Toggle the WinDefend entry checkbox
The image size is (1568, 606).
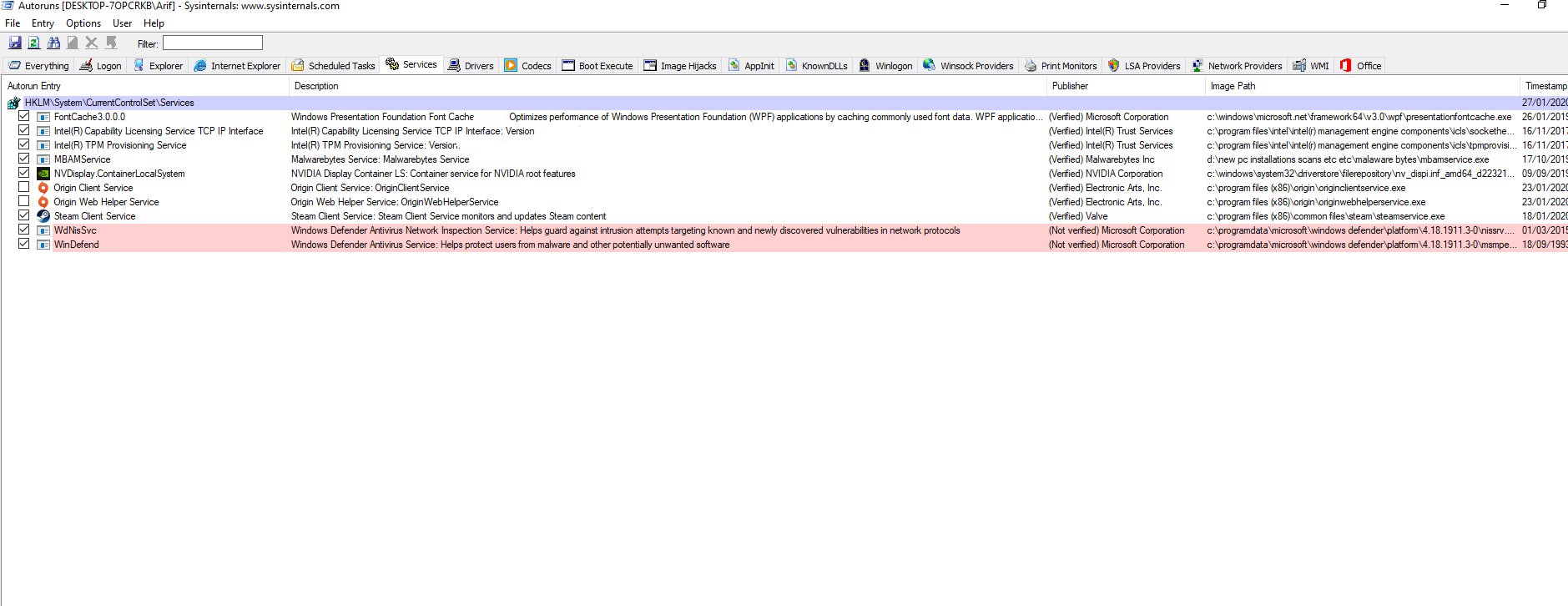coord(24,244)
